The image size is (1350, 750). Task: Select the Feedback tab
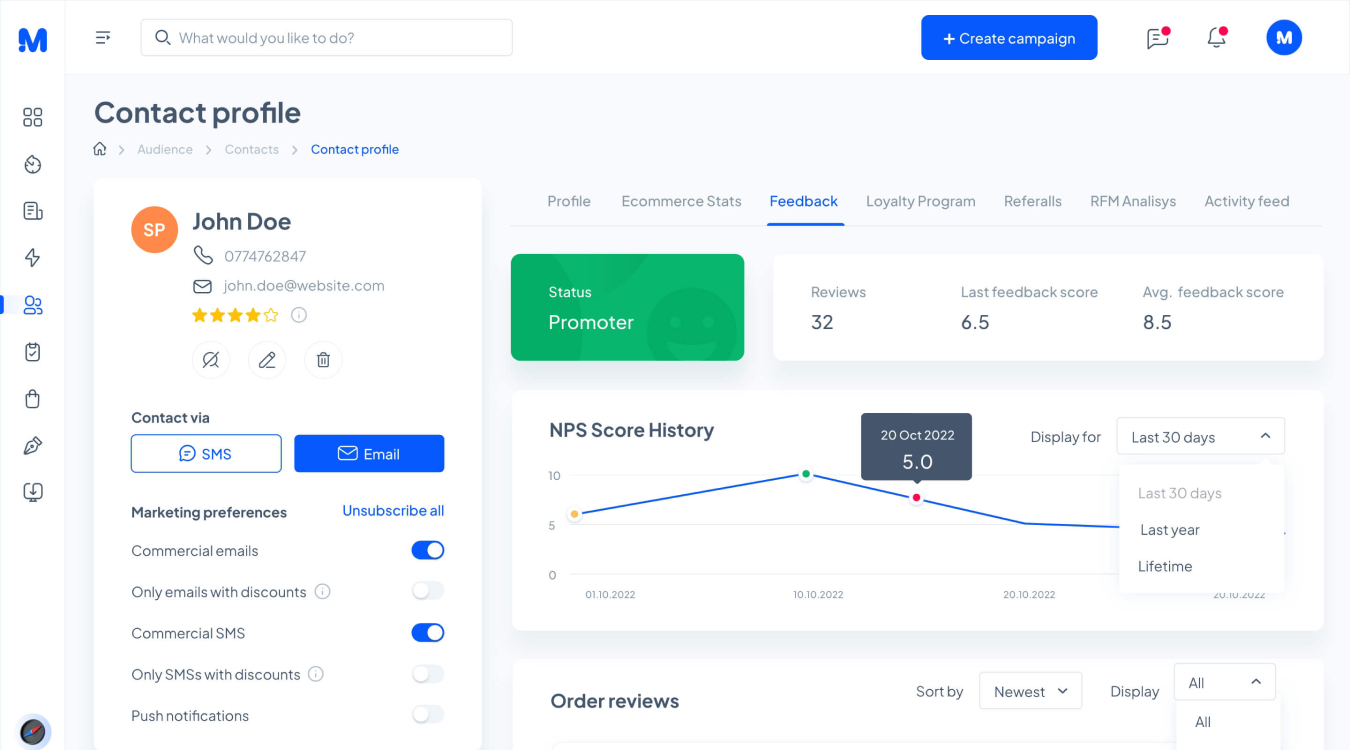click(804, 201)
